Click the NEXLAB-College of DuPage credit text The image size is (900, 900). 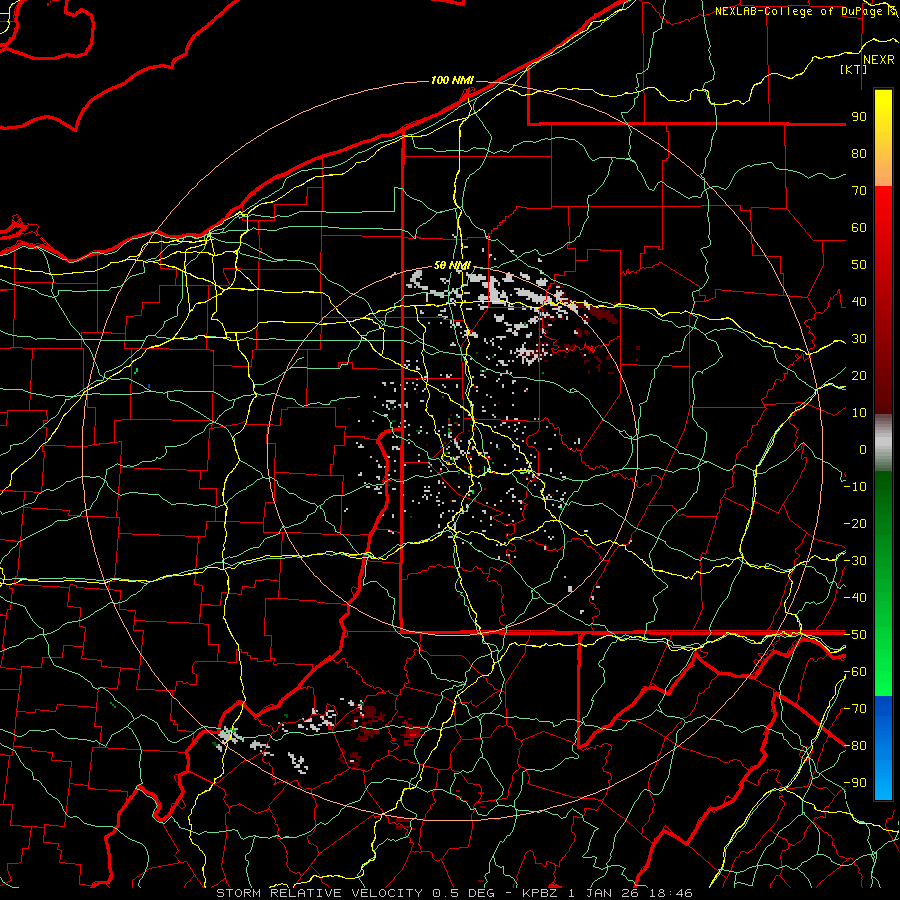pos(798,11)
